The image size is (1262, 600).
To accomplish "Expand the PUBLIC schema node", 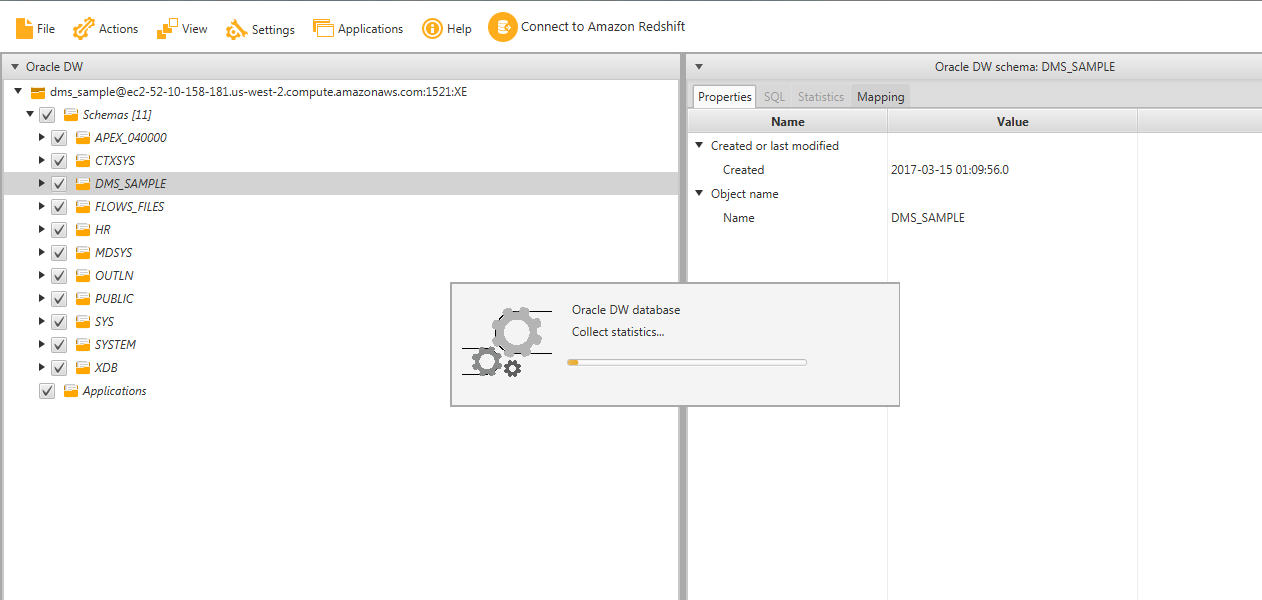I will pos(42,298).
